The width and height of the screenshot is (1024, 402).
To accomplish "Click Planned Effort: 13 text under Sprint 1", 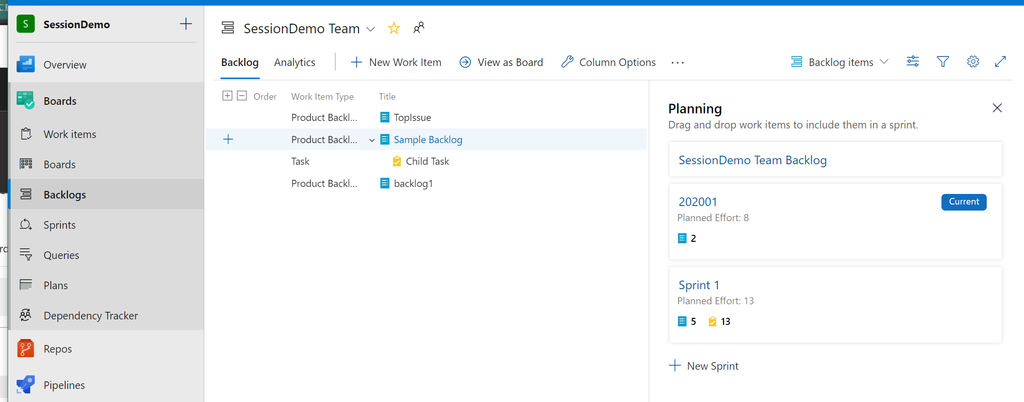I will click(716, 301).
